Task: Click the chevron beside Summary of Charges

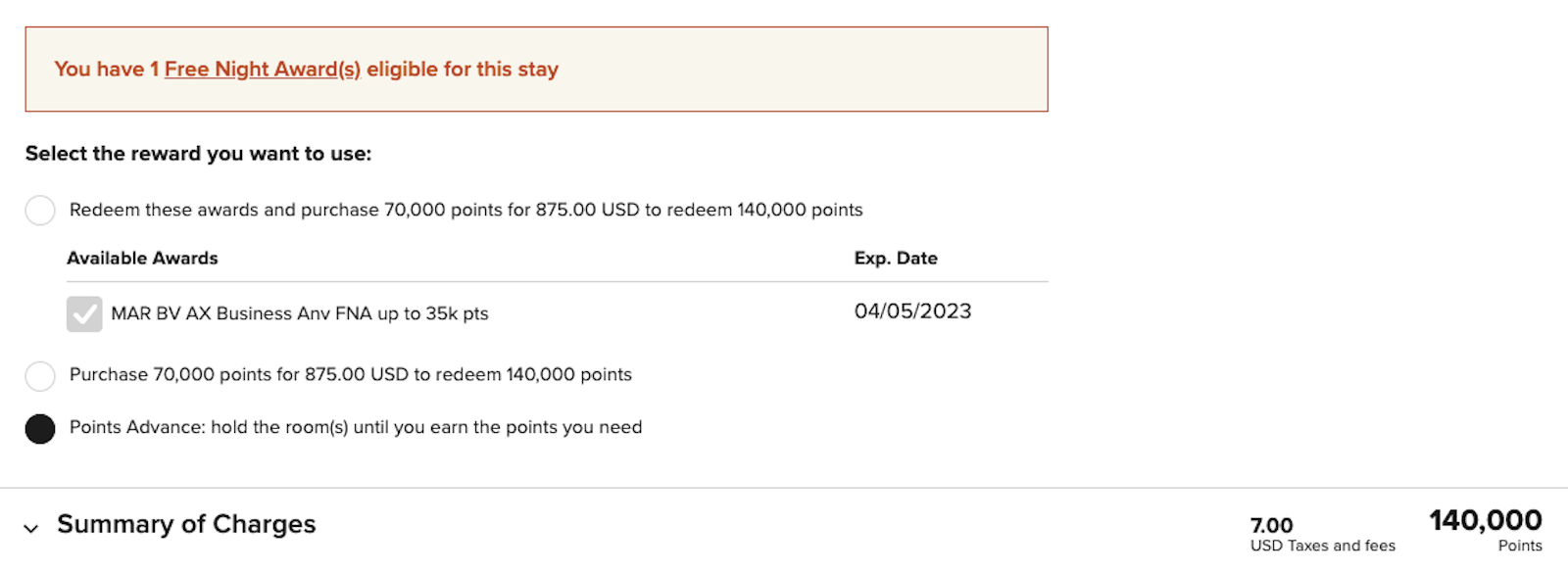Action: pos(32,526)
